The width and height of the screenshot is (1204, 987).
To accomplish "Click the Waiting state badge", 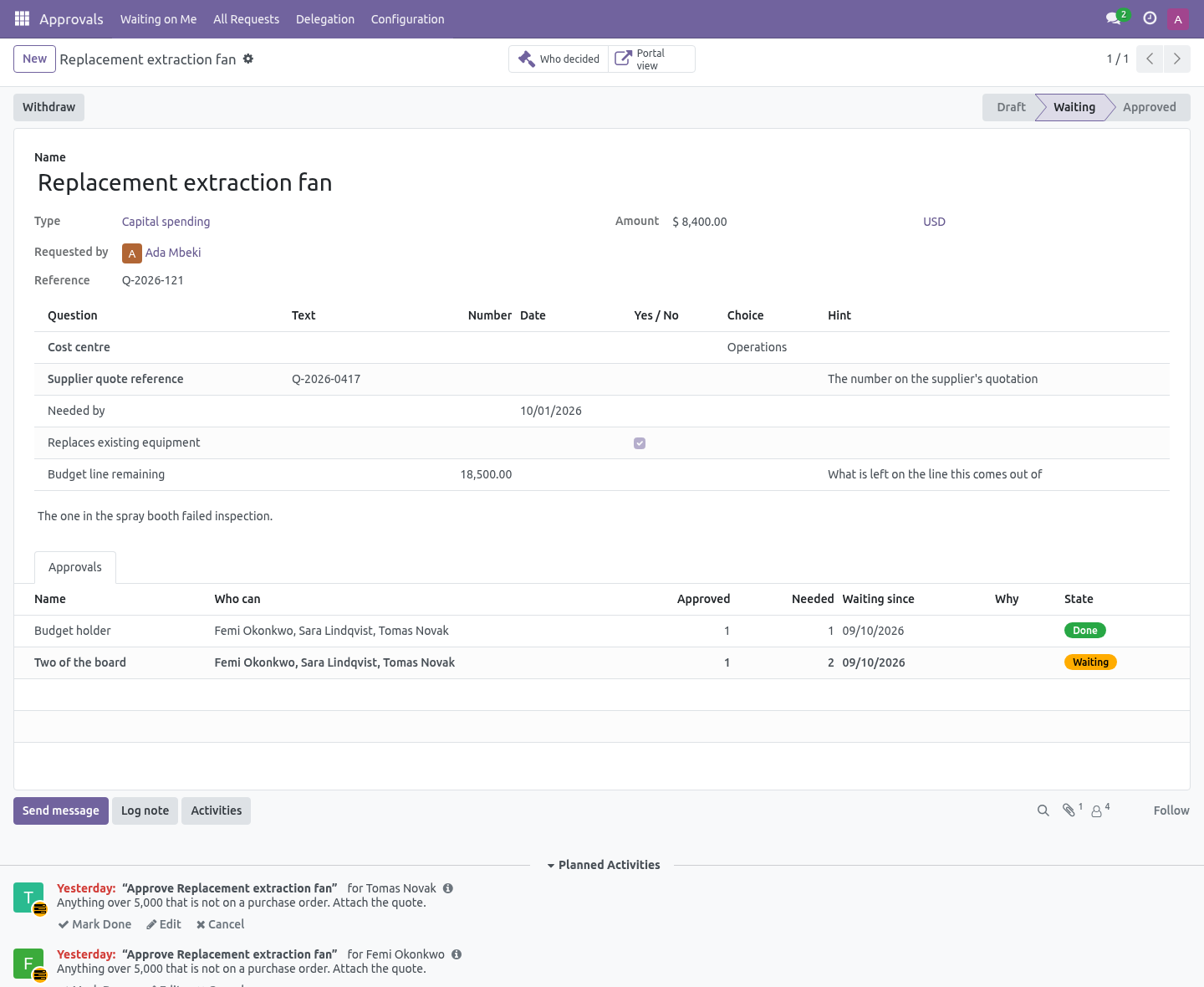I will (x=1090, y=662).
